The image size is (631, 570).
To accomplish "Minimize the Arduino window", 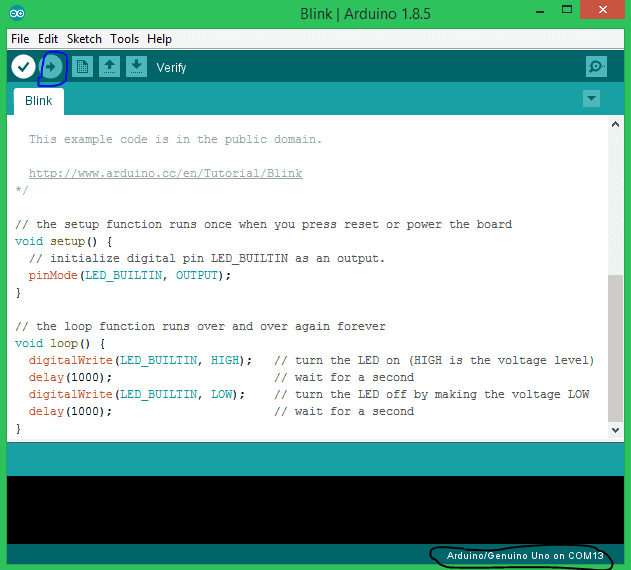I will (x=540, y=11).
